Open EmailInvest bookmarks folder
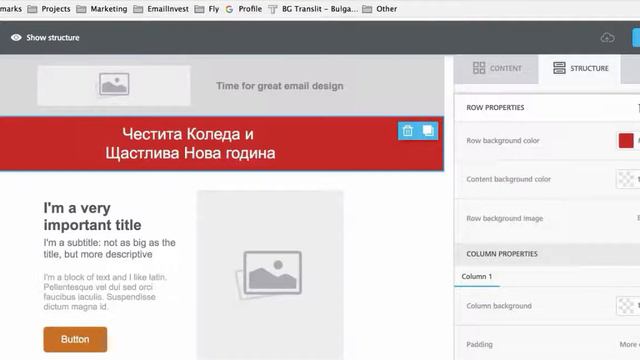This screenshot has height=360, width=640. pyautogui.click(x=161, y=9)
